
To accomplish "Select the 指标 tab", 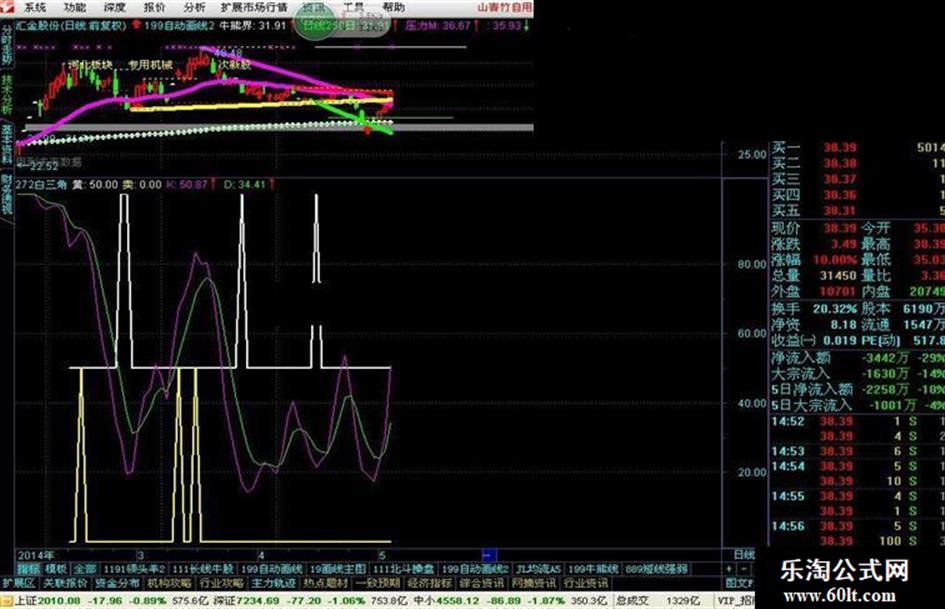I will [x=28, y=569].
